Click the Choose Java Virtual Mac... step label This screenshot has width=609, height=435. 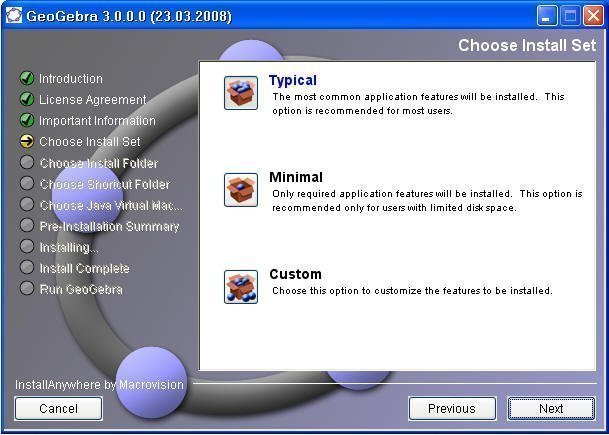(111, 205)
